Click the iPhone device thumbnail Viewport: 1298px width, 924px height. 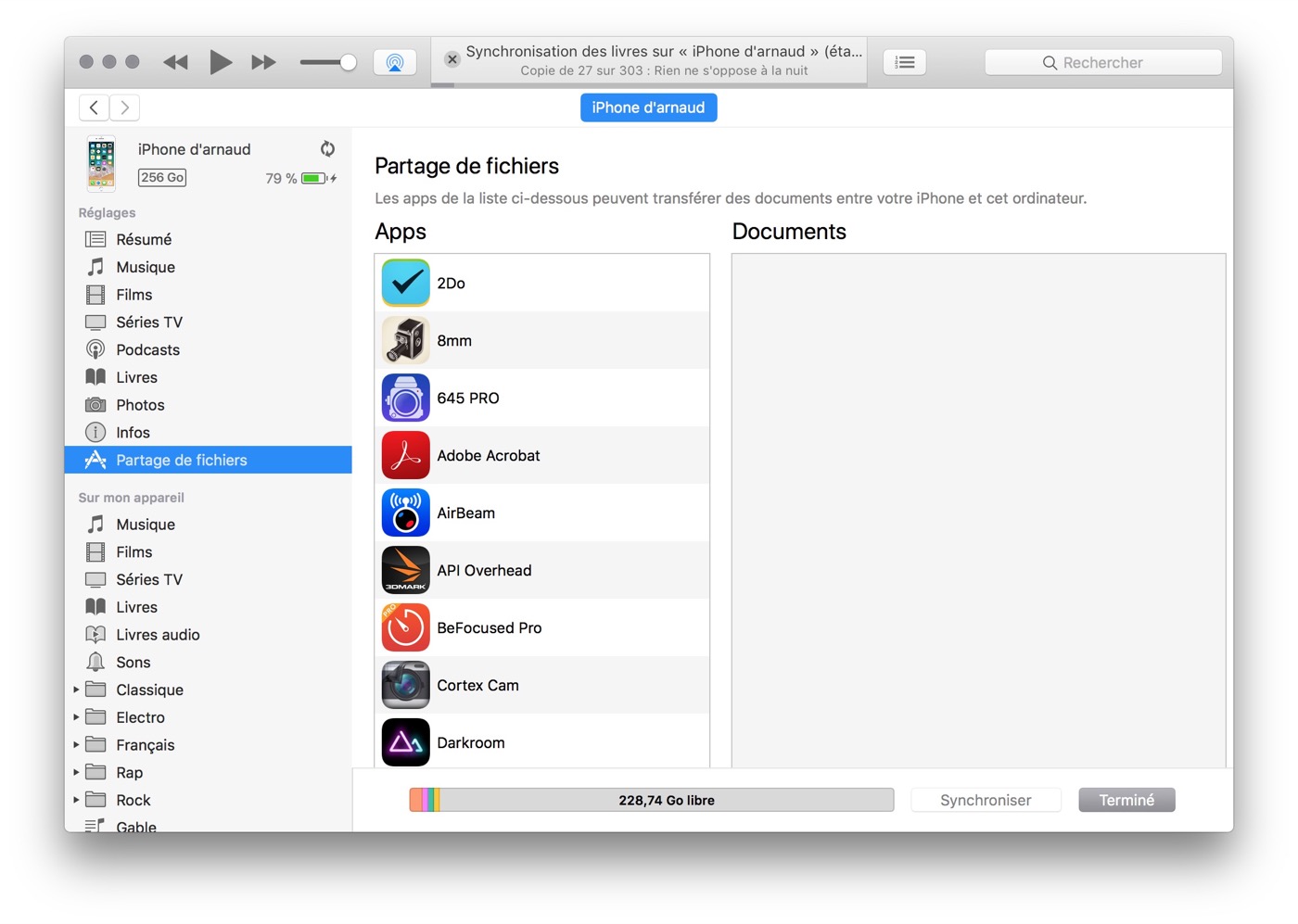point(101,163)
